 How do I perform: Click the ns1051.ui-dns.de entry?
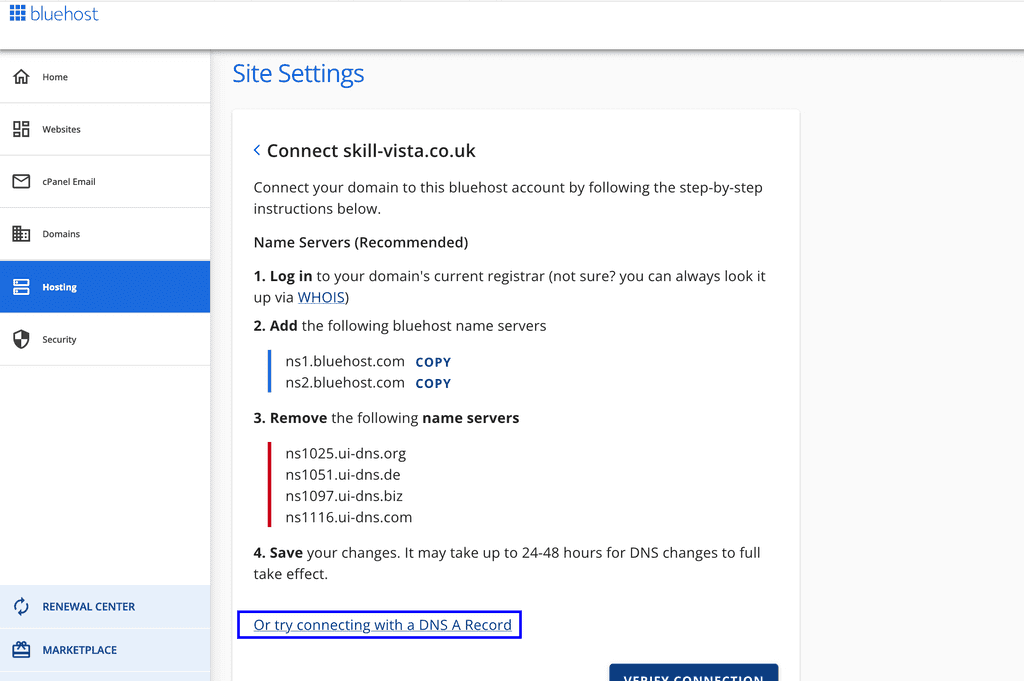[x=343, y=475]
